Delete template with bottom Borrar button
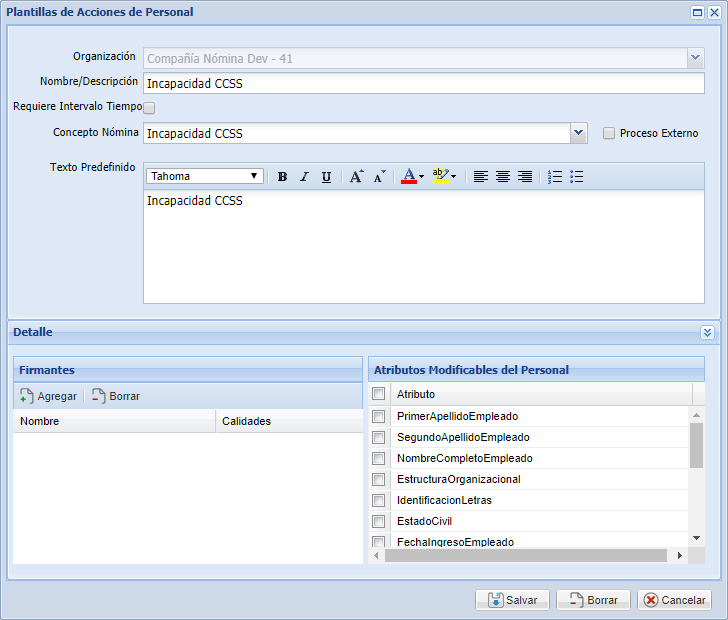Image resolution: width=728 pixels, height=620 pixels. [x=593, y=600]
